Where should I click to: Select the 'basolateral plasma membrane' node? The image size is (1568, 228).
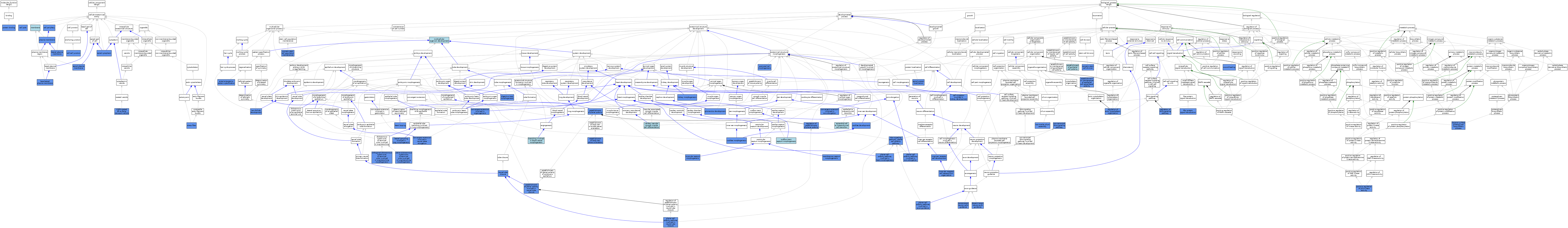[x=45, y=82]
